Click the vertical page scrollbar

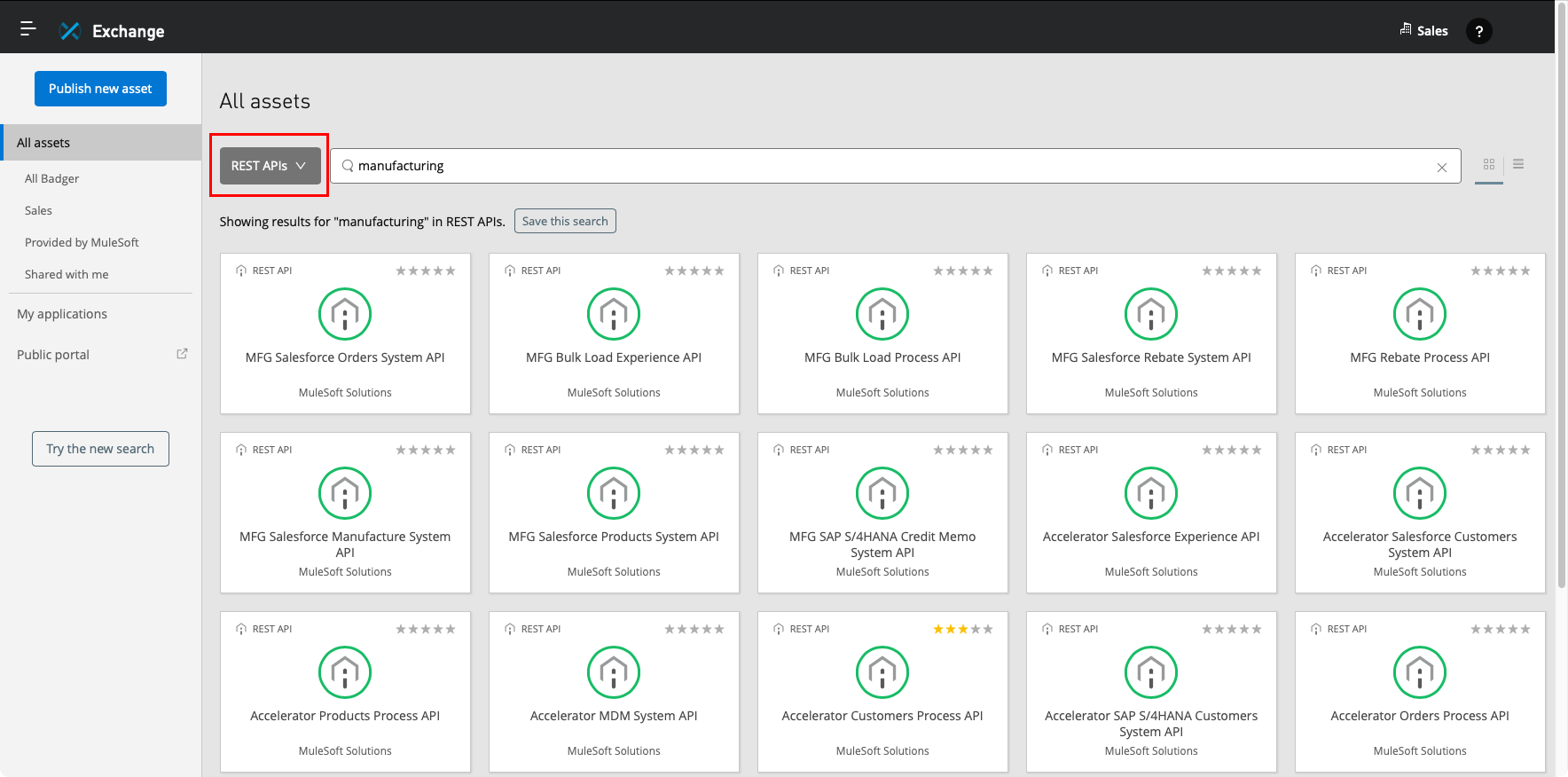pos(1562,297)
